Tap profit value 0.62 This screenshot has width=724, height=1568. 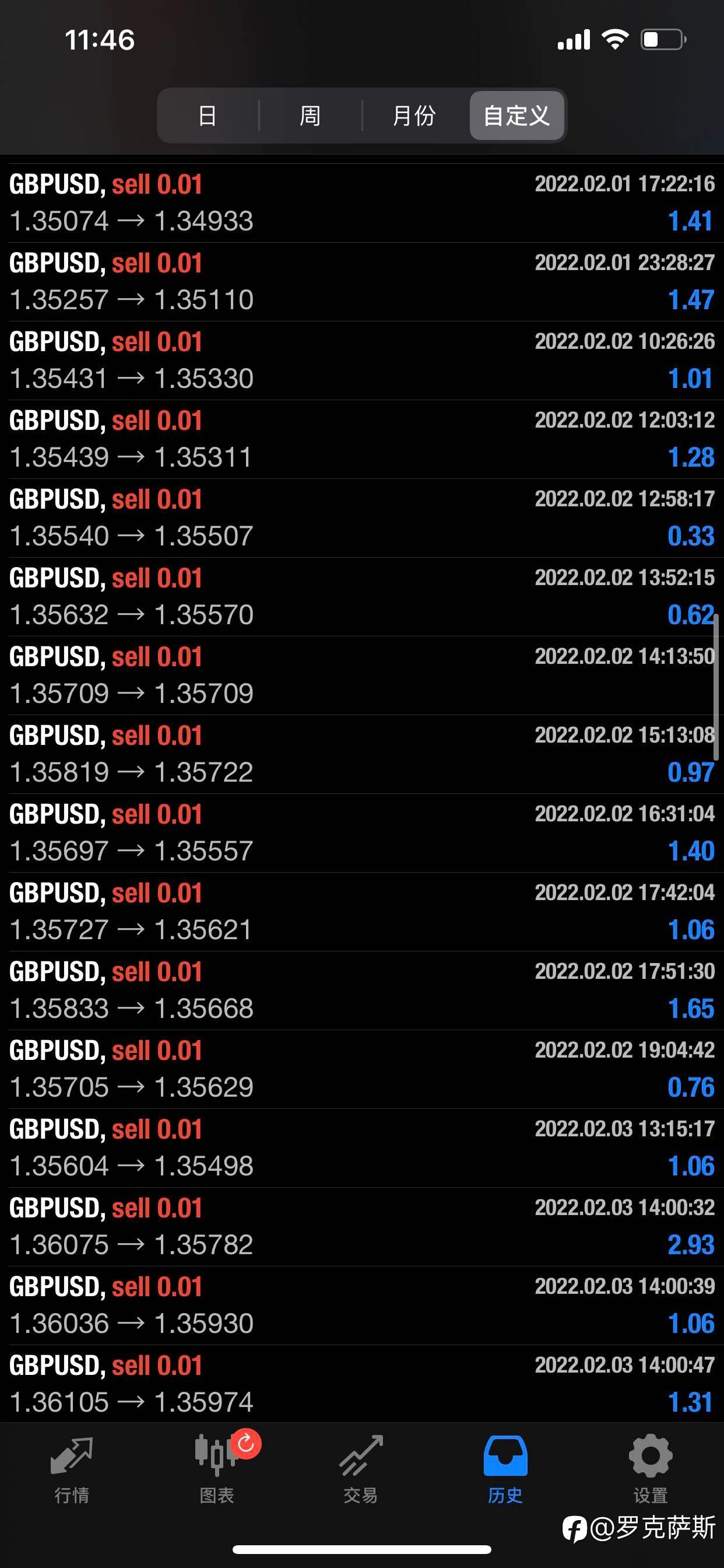(691, 615)
